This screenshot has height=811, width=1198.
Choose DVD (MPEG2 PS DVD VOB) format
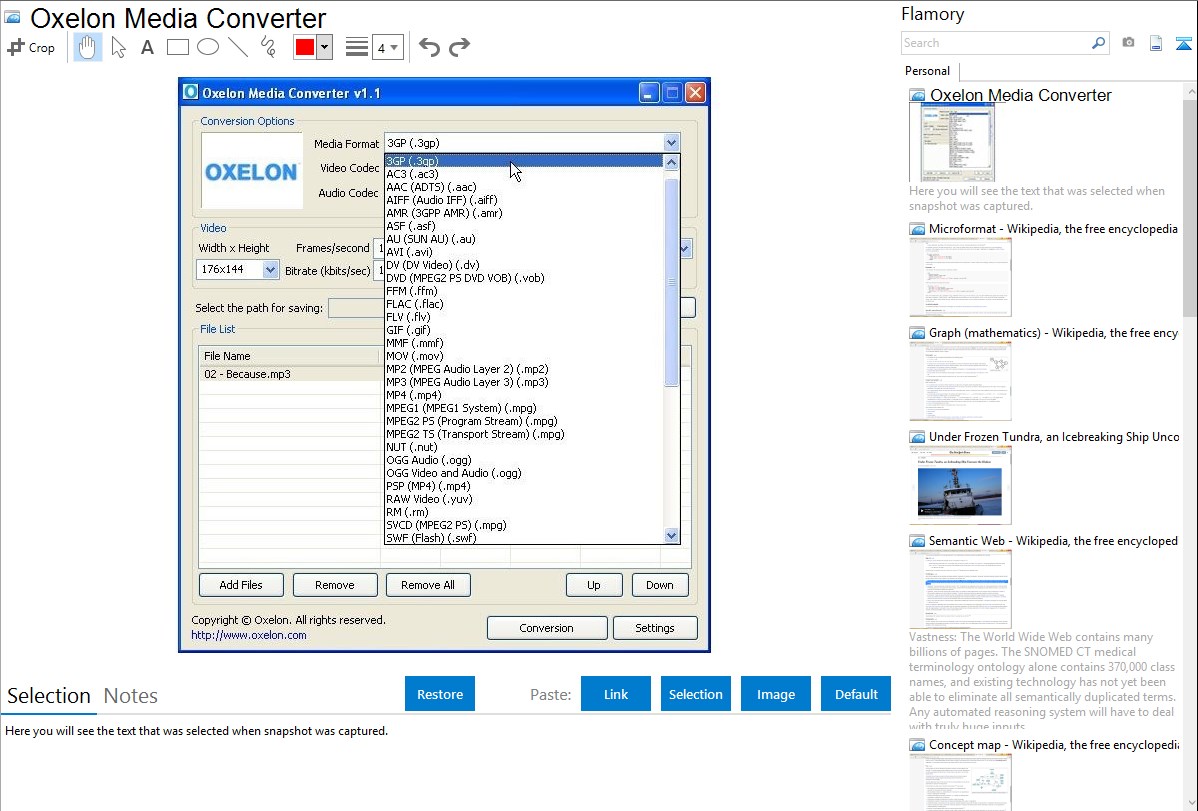click(524, 278)
